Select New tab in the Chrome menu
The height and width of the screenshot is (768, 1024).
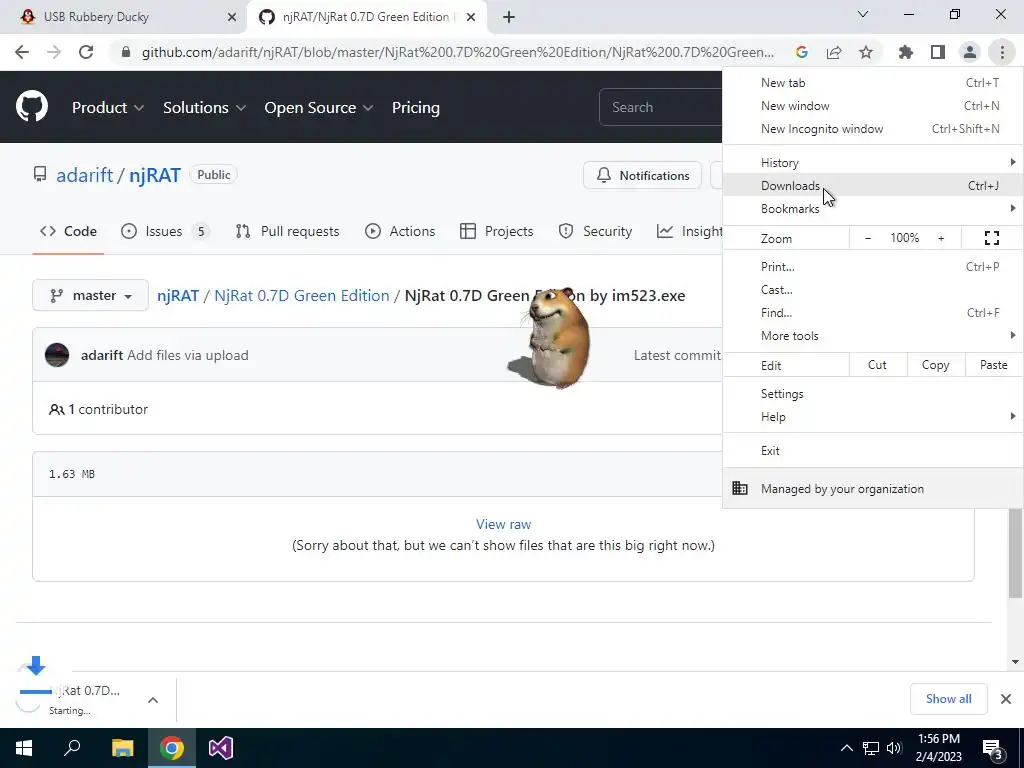[873, 83]
